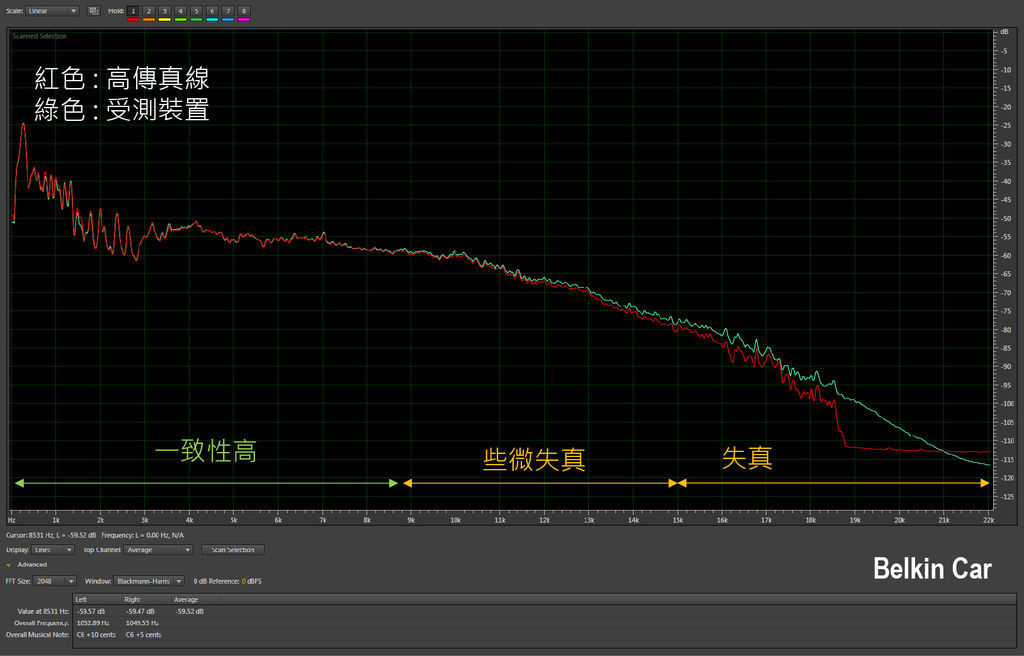Click the Overall Musical Note row label

click(37, 635)
